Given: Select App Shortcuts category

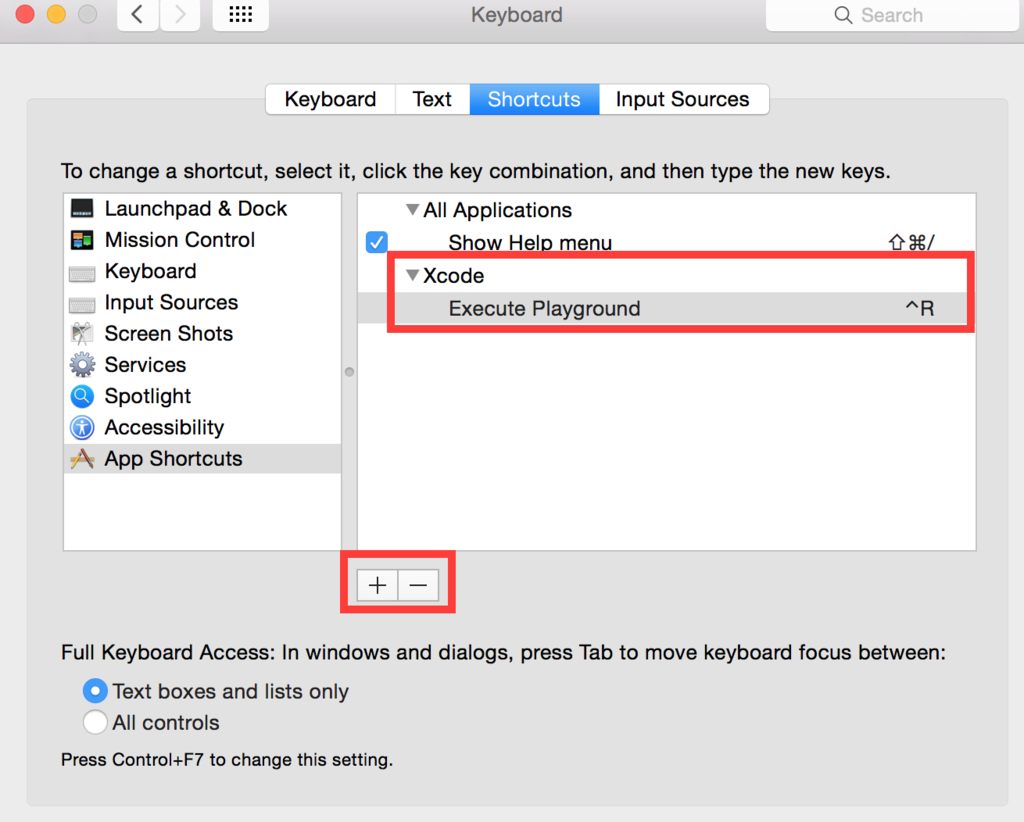Looking at the screenshot, I should tap(202, 458).
